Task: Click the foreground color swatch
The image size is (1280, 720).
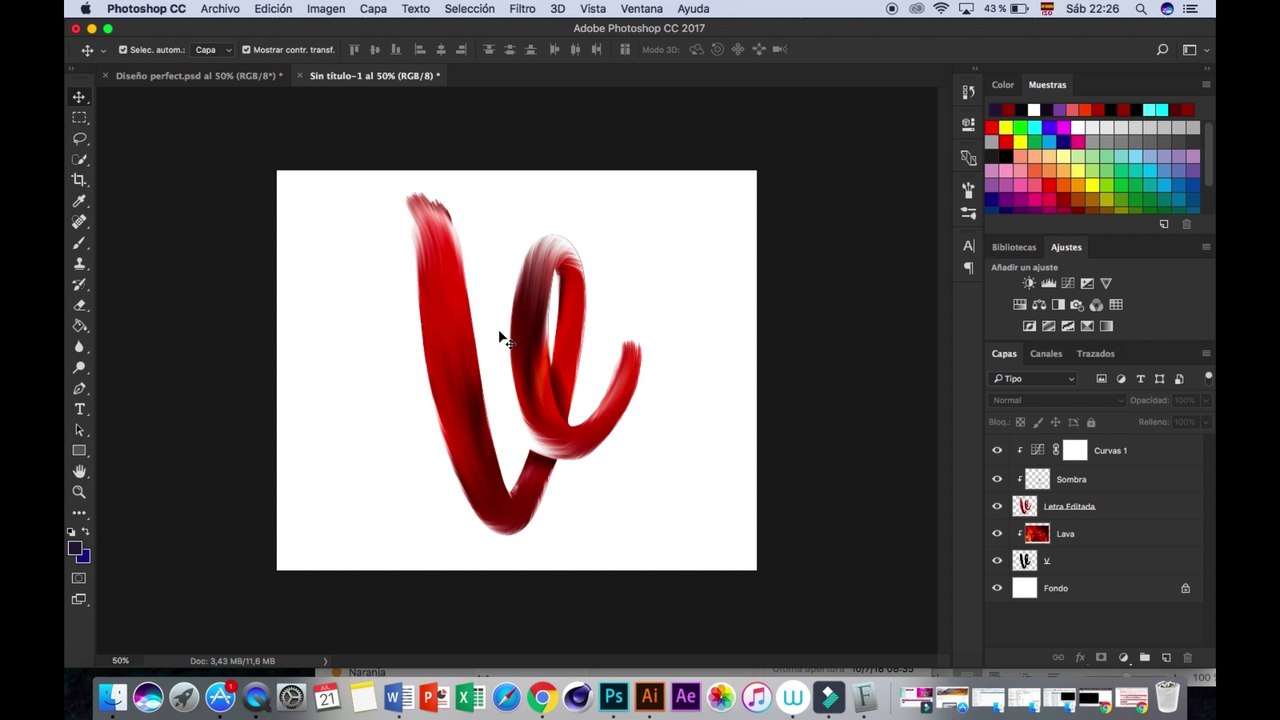Action: 75,548
